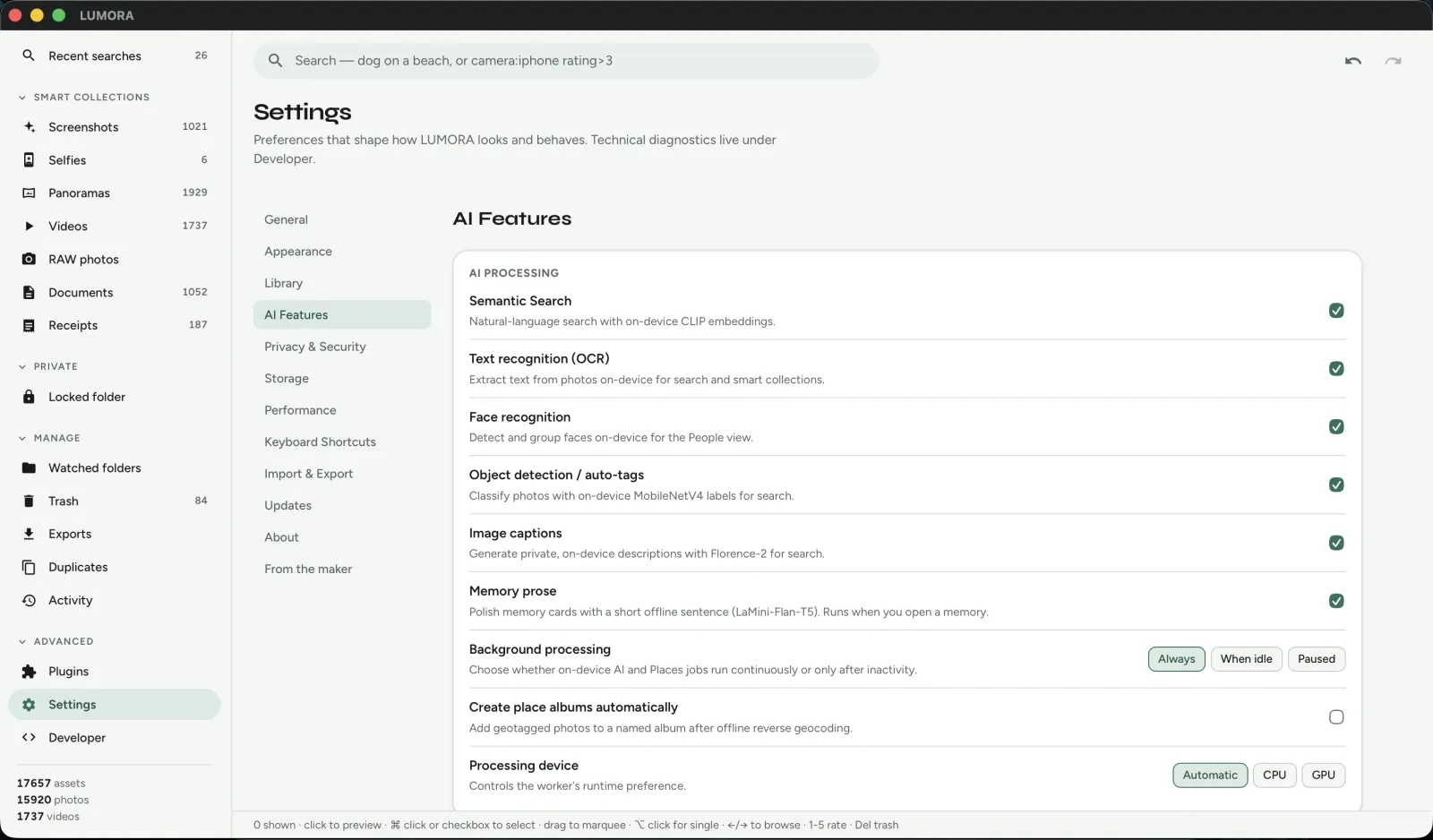1433x840 pixels.
Task: Click the Locked folder padlock icon
Action: tap(29, 397)
